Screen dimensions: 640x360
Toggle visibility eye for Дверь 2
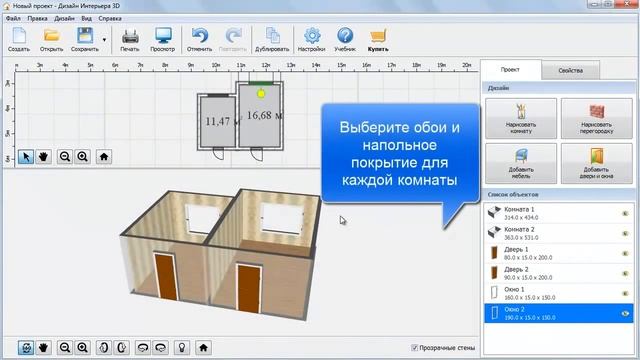coord(625,273)
